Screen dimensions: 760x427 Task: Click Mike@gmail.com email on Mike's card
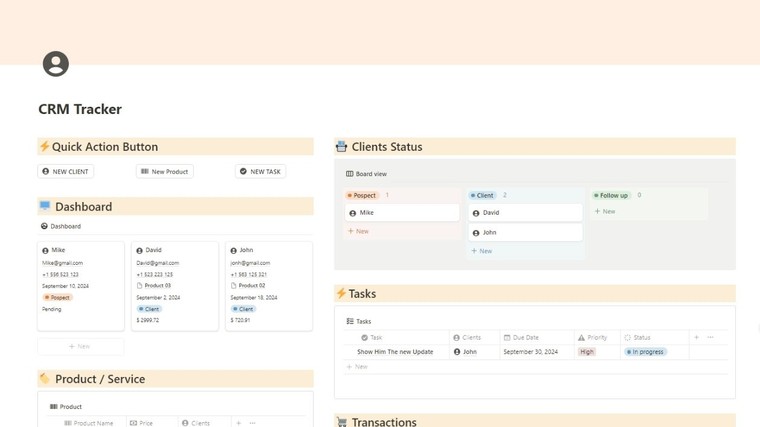pos(62,263)
